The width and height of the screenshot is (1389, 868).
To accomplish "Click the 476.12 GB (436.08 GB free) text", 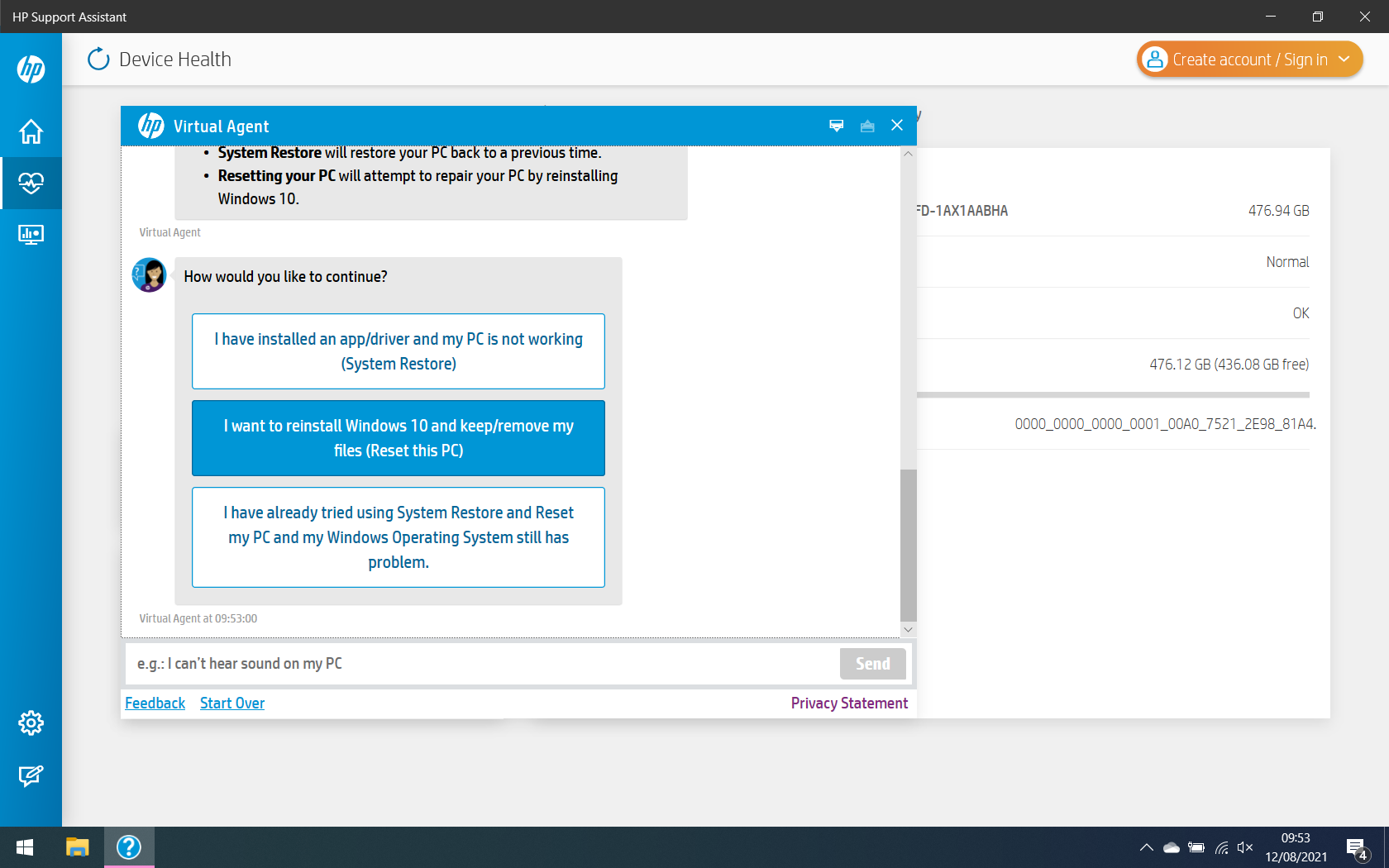I will [x=1229, y=365].
